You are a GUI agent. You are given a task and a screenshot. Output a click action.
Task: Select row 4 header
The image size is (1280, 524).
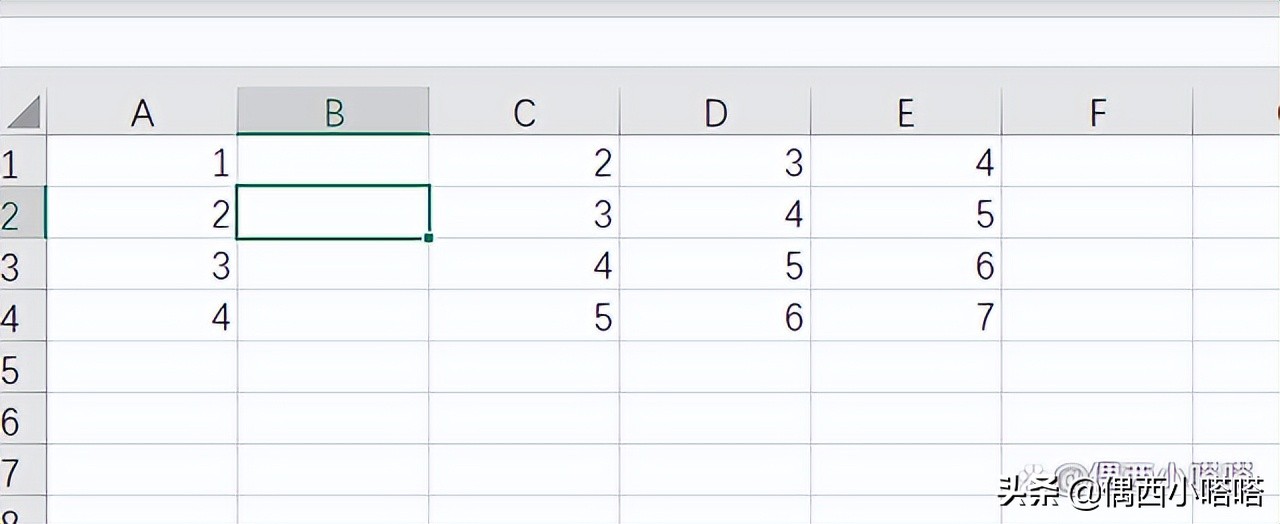12,317
